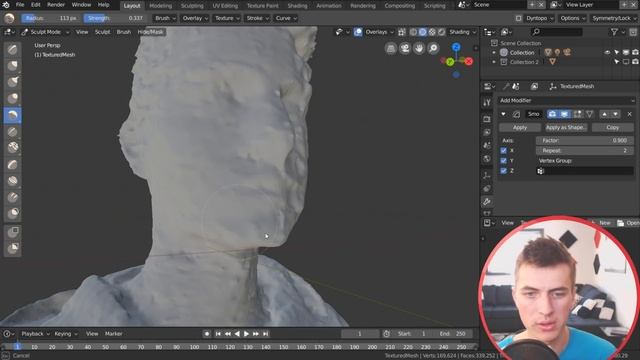Image resolution: width=640 pixels, height=360 pixels.
Task: Open the Curve dropdown
Action: coord(286,18)
